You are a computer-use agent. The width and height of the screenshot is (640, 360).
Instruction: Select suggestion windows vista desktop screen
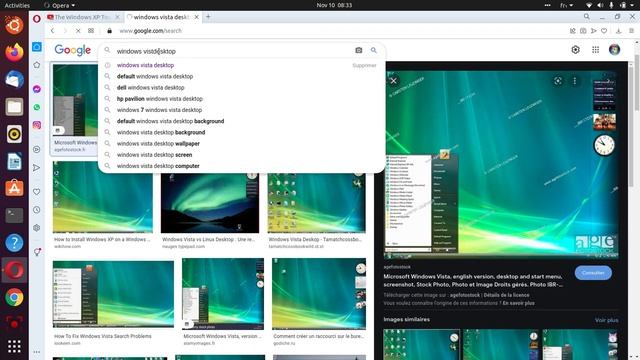(154, 155)
